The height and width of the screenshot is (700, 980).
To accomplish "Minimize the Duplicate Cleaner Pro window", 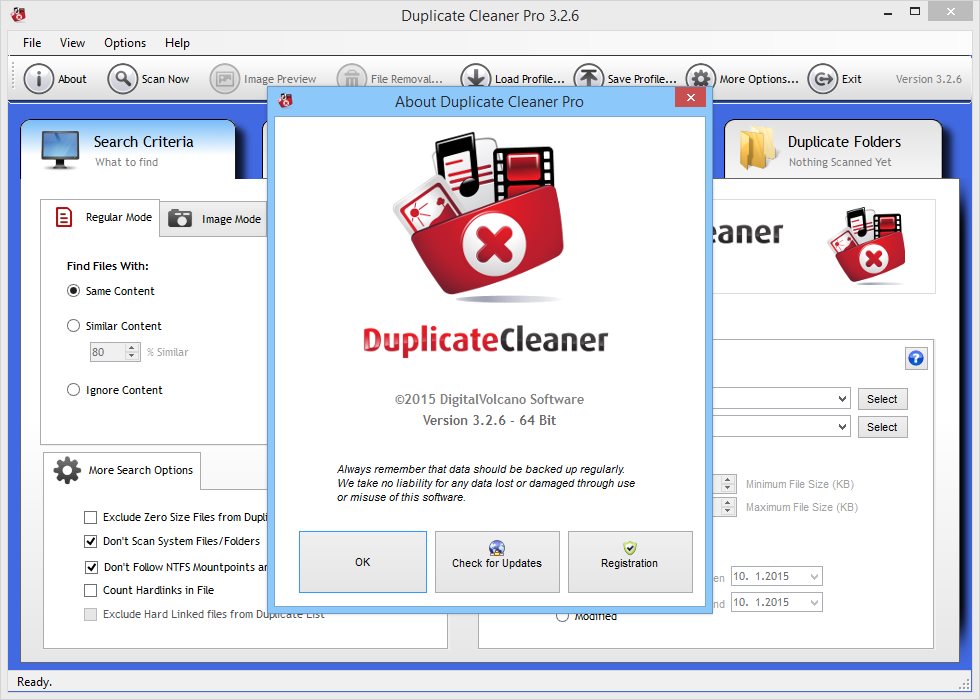I will pos(888,12).
